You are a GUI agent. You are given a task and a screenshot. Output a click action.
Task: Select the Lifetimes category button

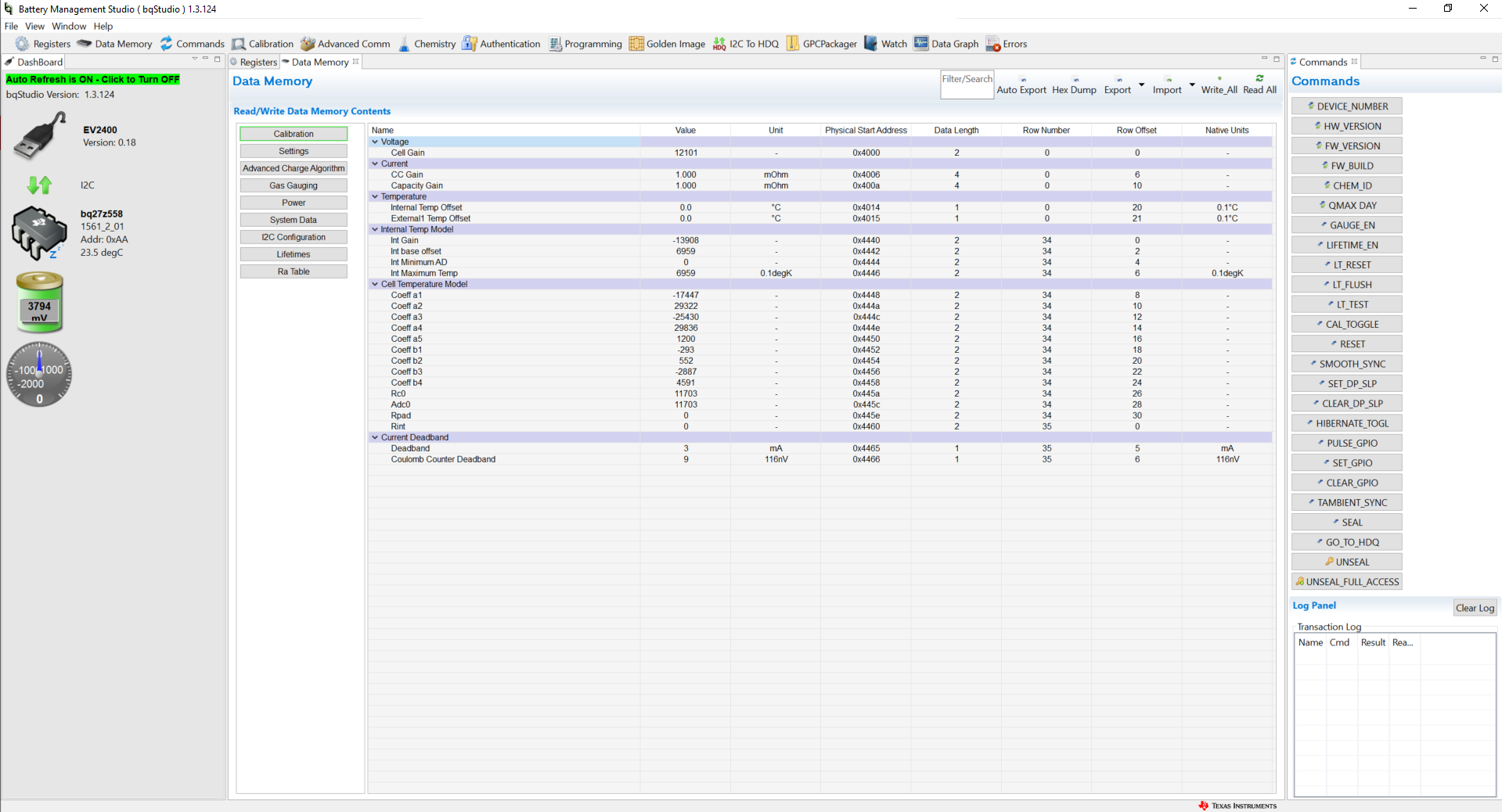[x=294, y=254]
